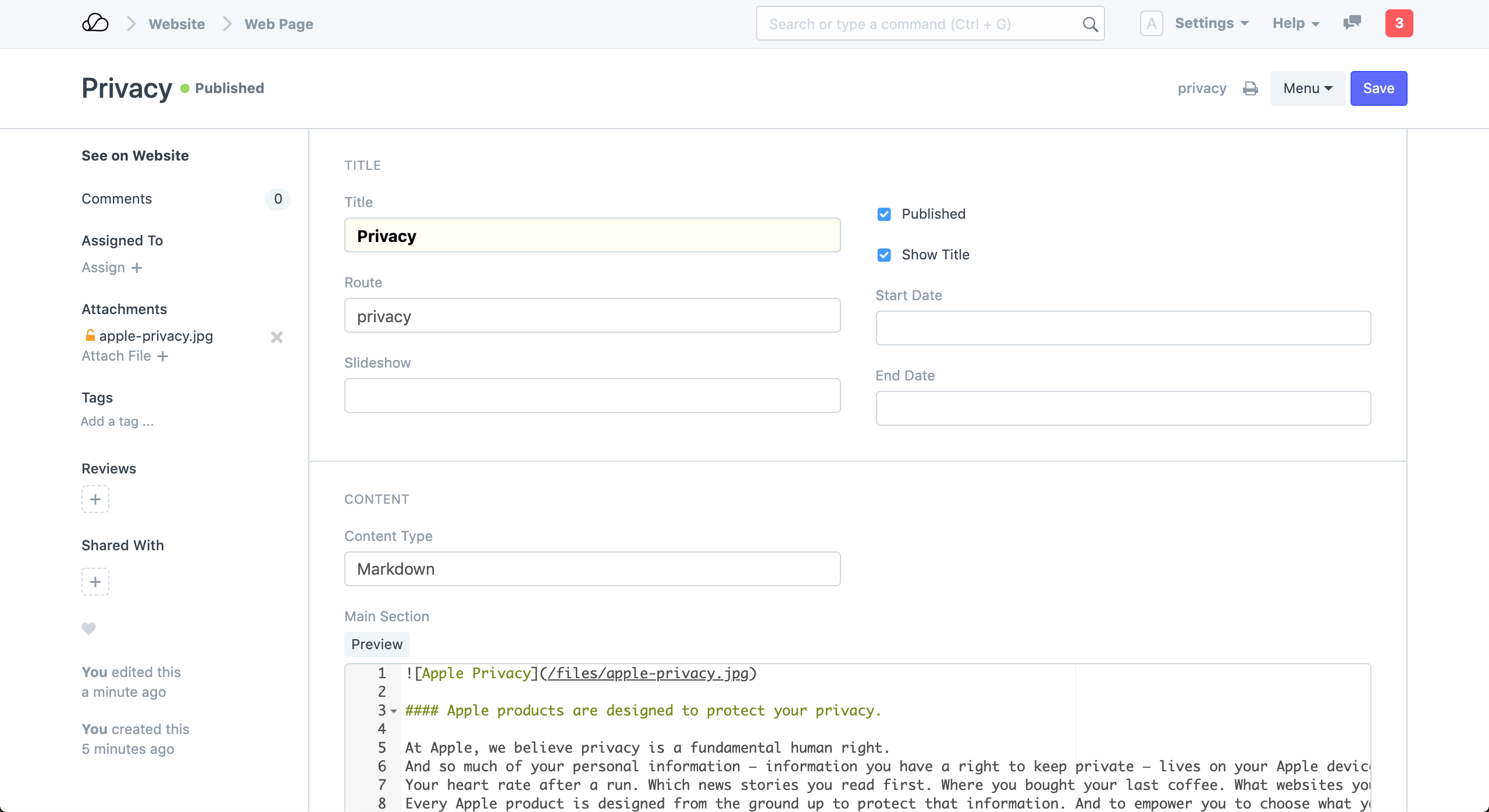Click the Shared With plus icon
The image size is (1489, 812).
point(95,582)
